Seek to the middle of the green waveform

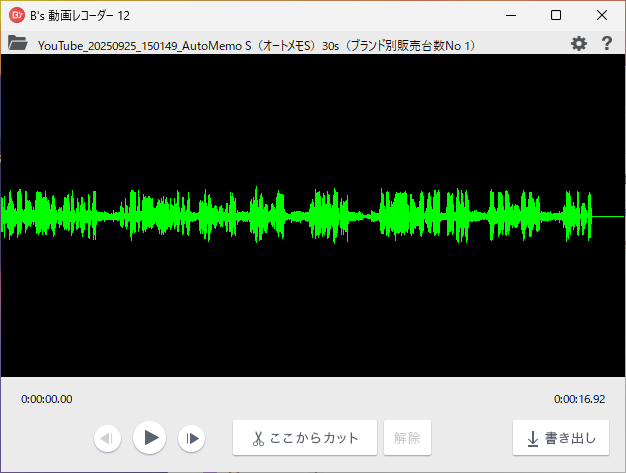[300, 215]
